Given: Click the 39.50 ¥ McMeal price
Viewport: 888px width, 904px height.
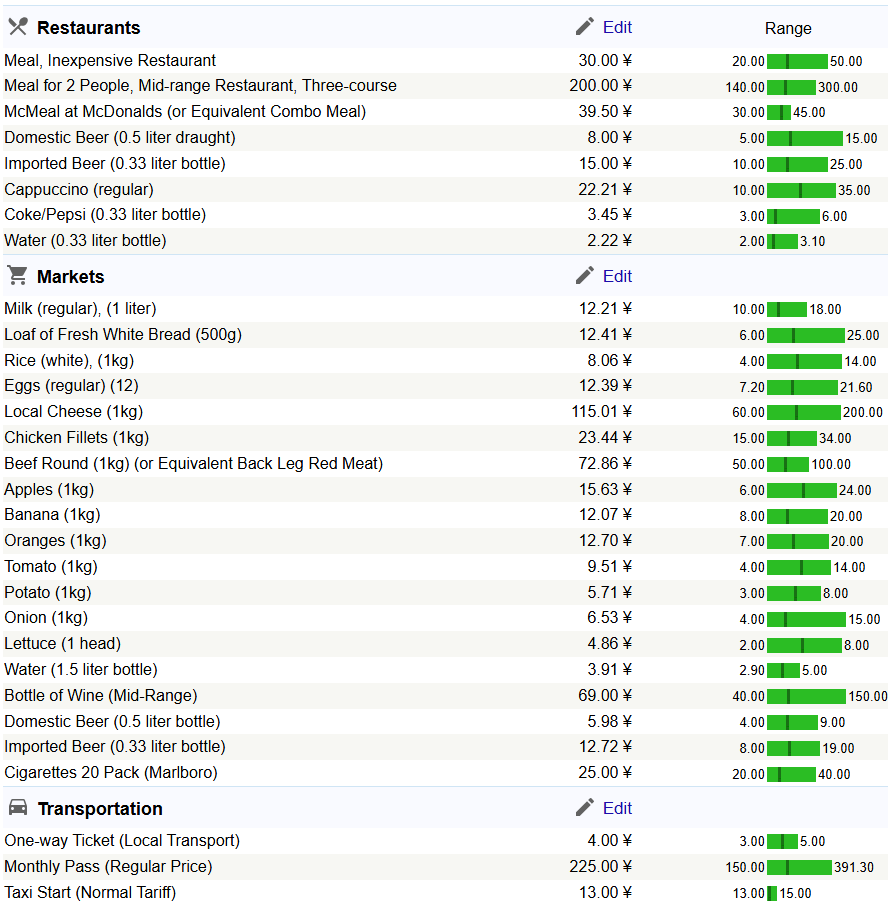Looking at the screenshot, I should point(605,111).
